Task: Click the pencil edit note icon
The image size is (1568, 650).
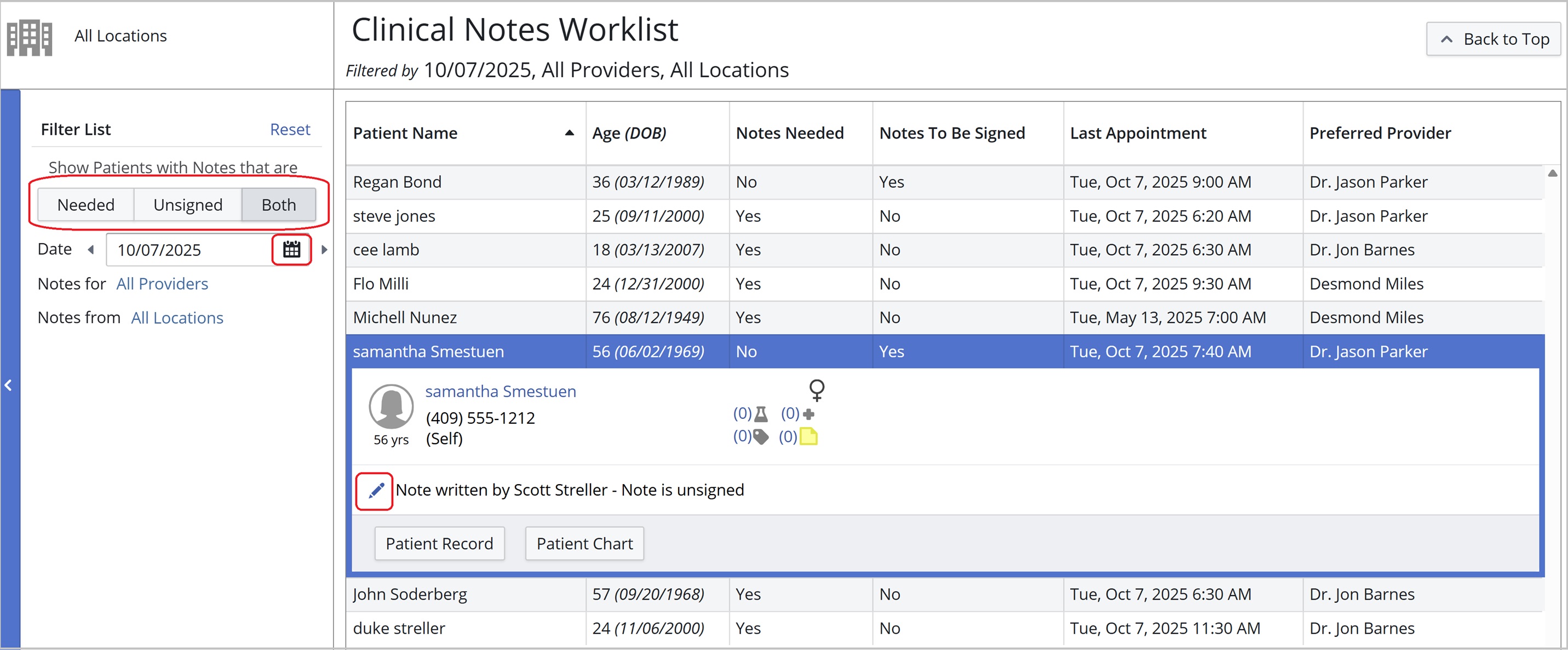Action: 376,491
